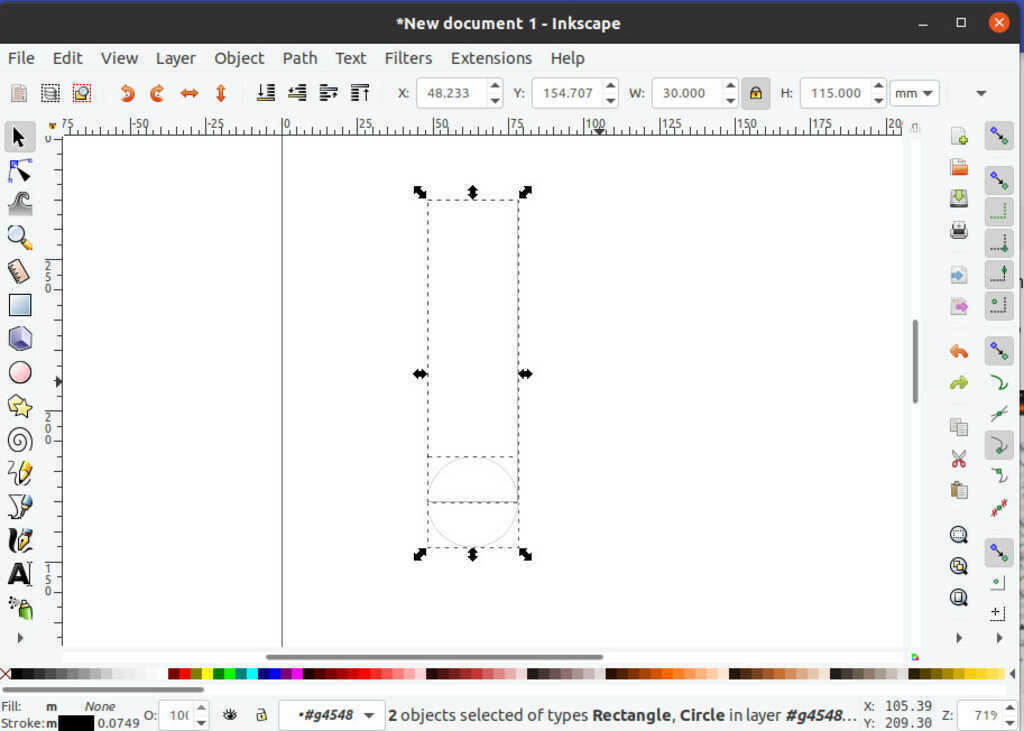This screenshot has width=1024, height=731.
Task: Toggle snap to bounding box edges
Action: point(999,211)
